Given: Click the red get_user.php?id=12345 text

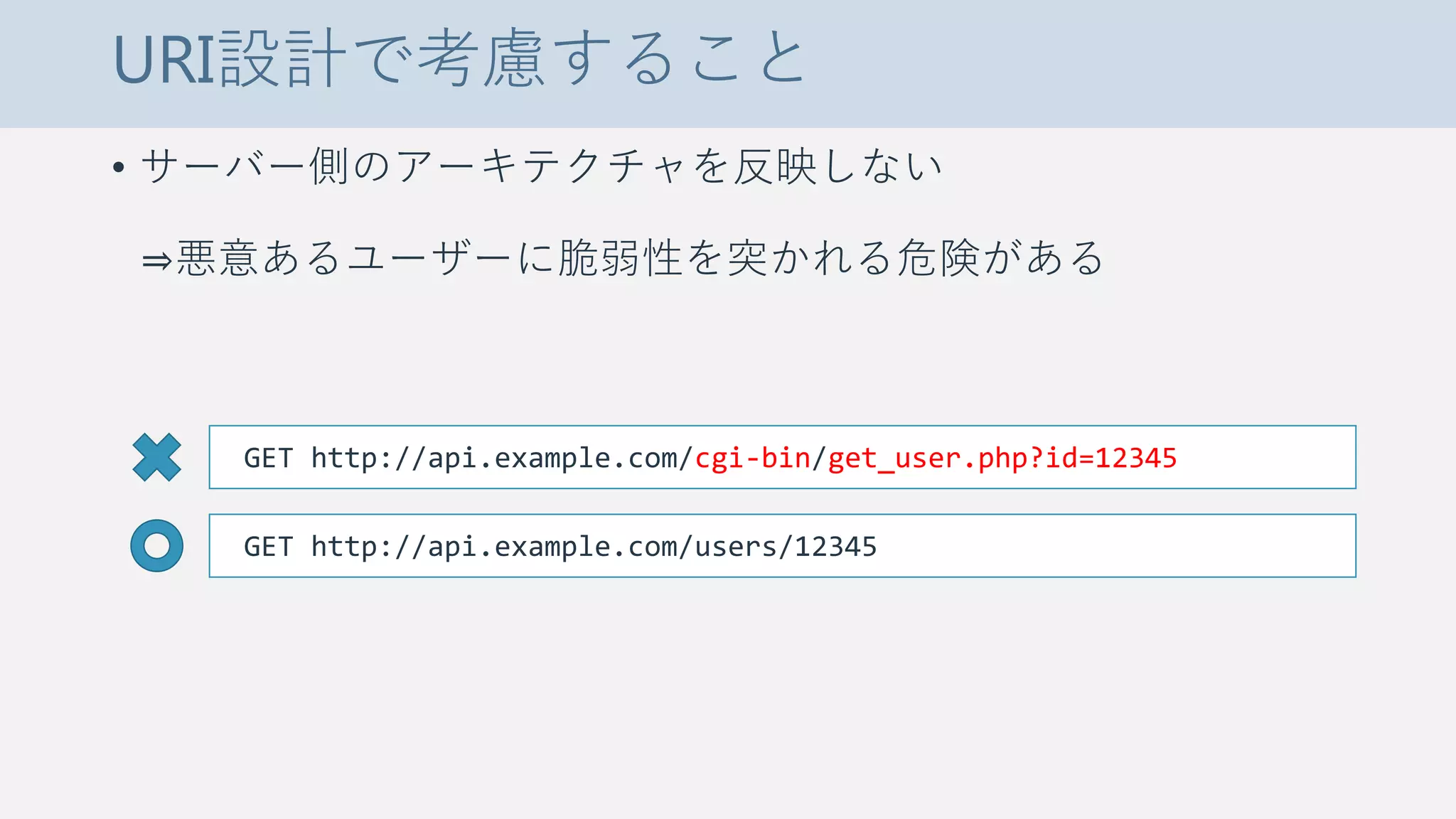Looking at the screenshot, I should [x=1002, y=458].
